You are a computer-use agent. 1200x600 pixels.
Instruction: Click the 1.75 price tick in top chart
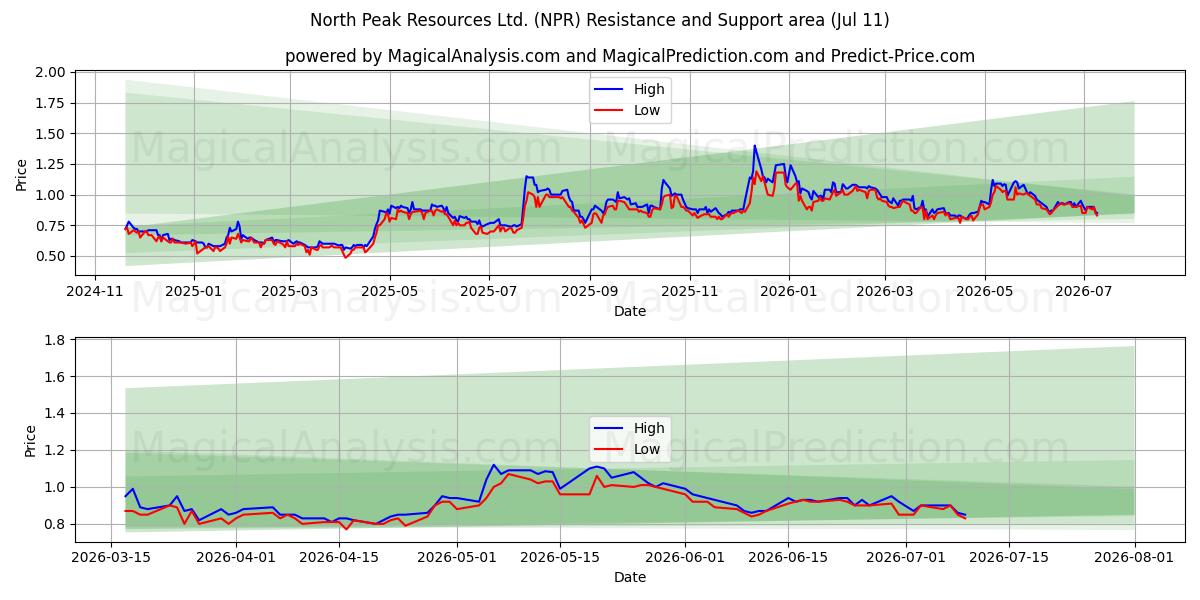coord(50,103)
